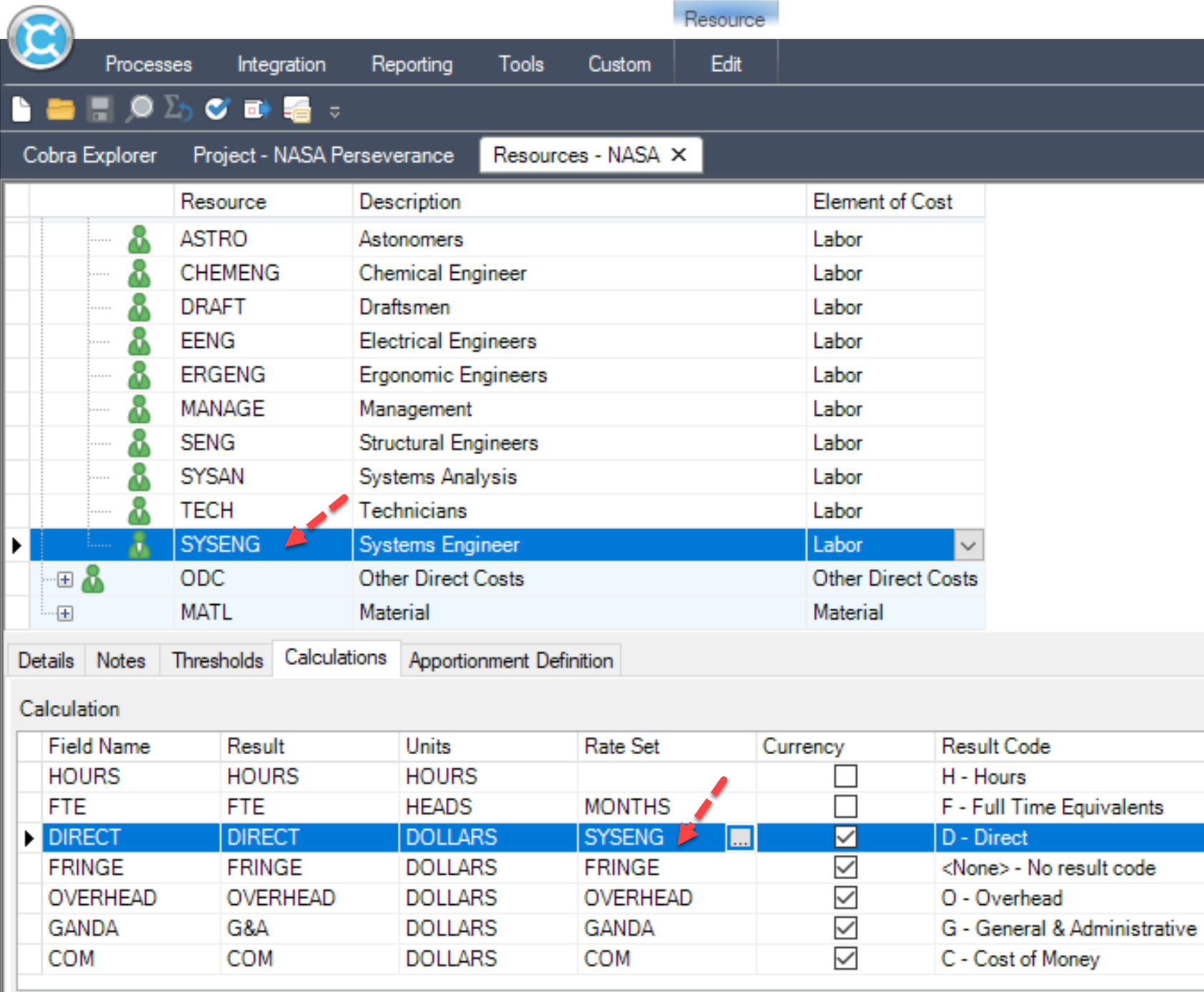Uncheck the Currency checkbox for the OVERHEAD row
The image size is (1204, 992).
pos(845,898)
